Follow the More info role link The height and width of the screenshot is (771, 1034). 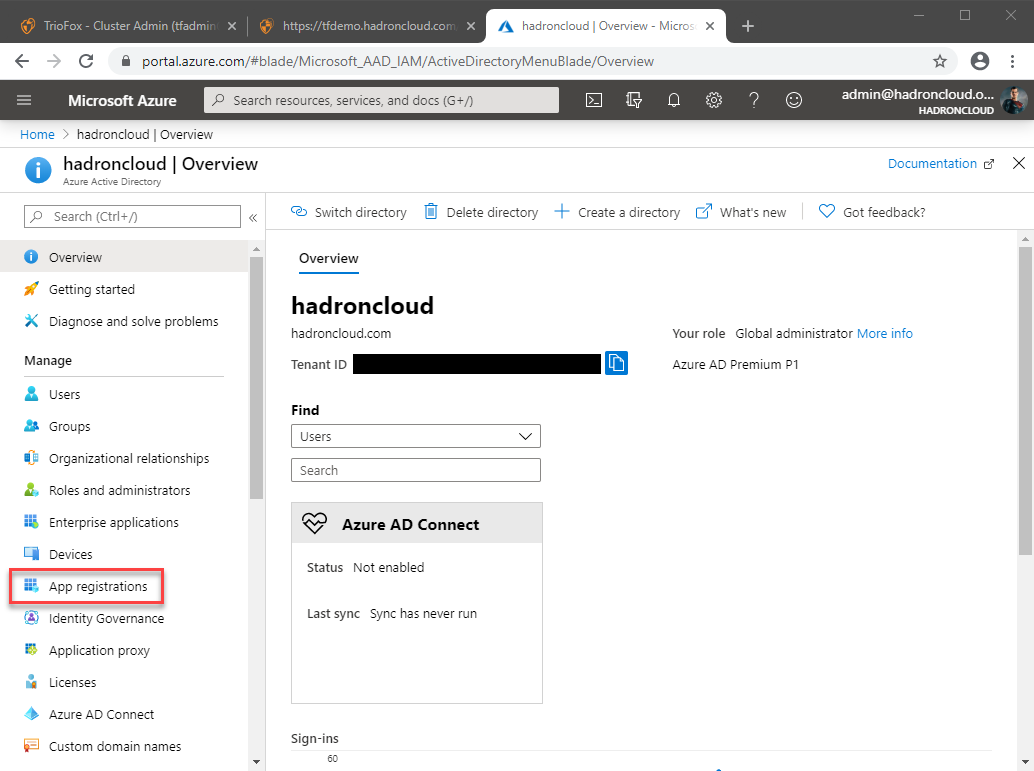click(x=884, y=334)
